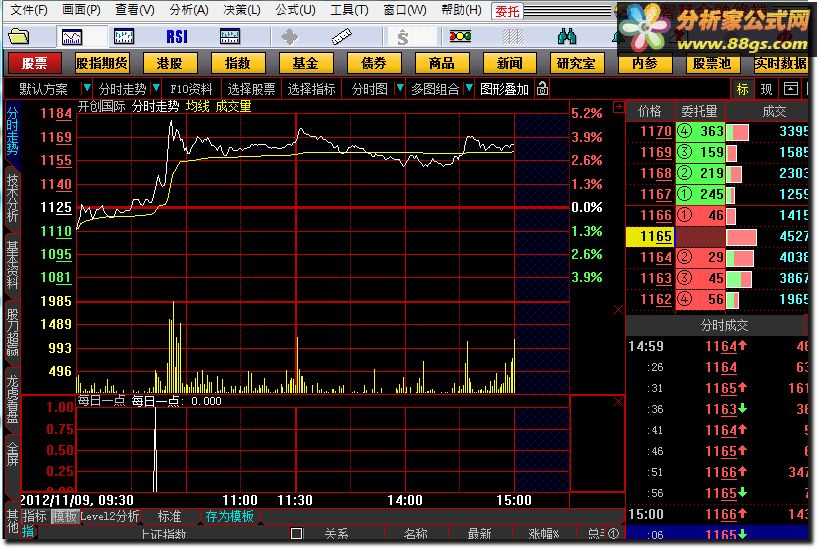
Task: Close the volume sub-panel with red X
Action: click(x=618, y=310)
